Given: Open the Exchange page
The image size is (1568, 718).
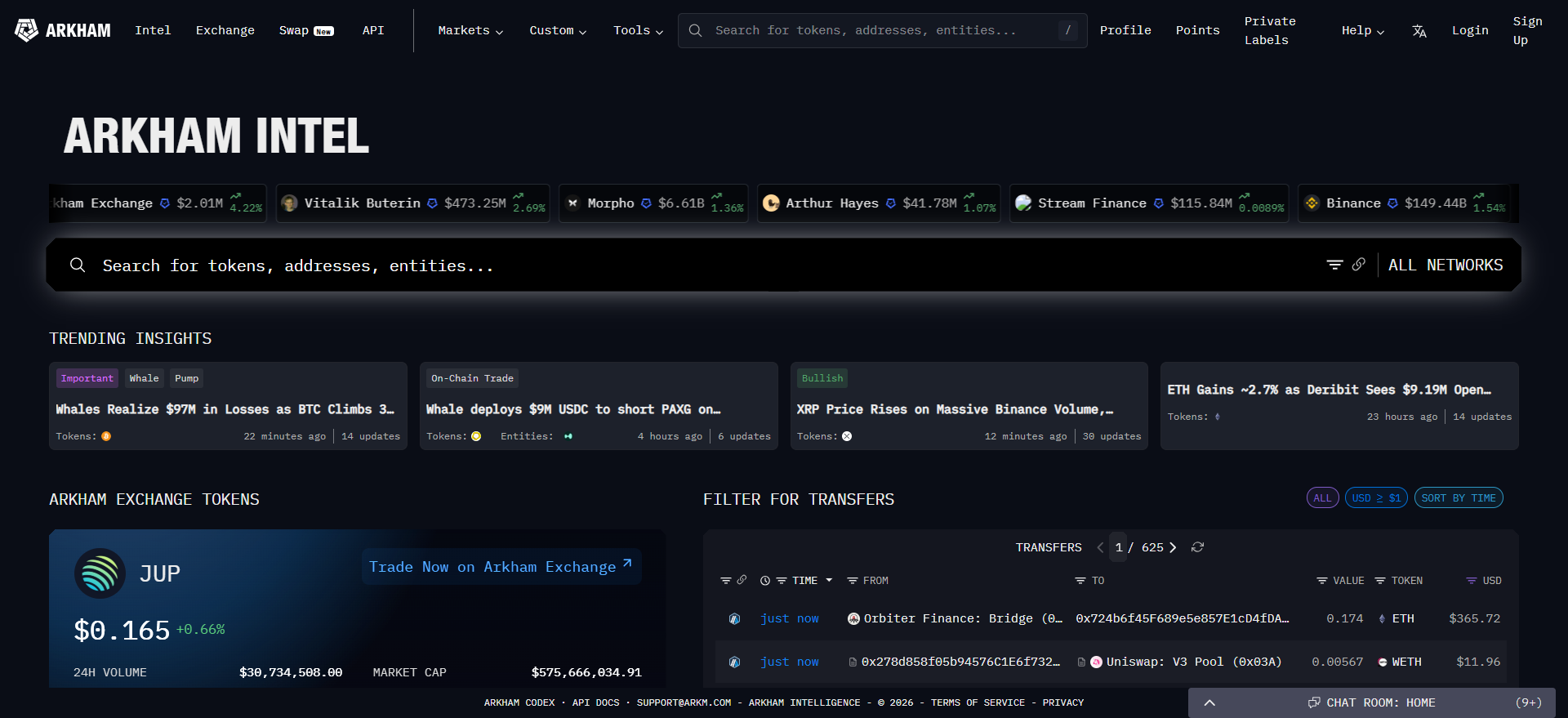Looking at the screenshot, I should pyautogui.click(x=225, y=30).
